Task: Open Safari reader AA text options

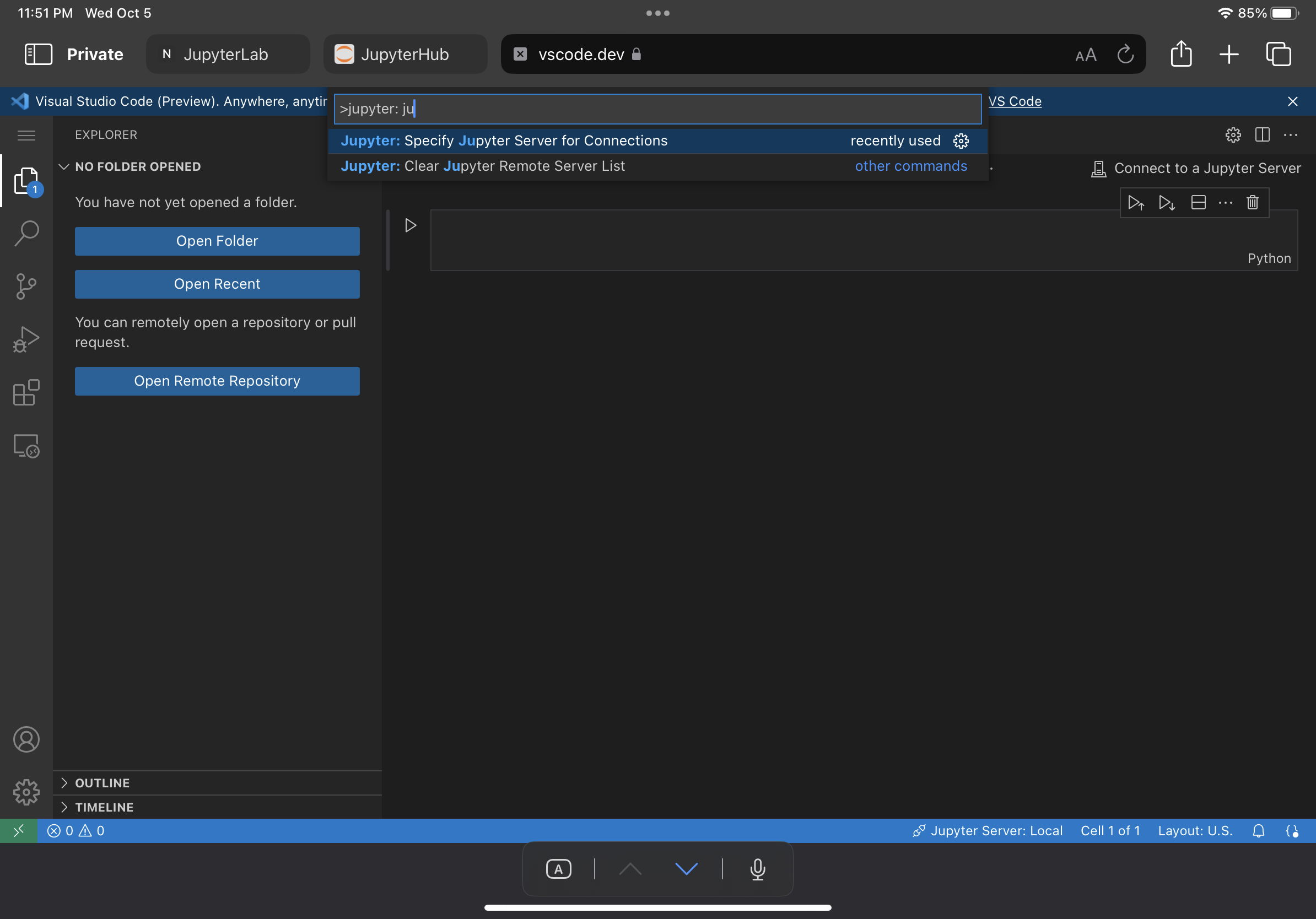Action: (1086, 55)
